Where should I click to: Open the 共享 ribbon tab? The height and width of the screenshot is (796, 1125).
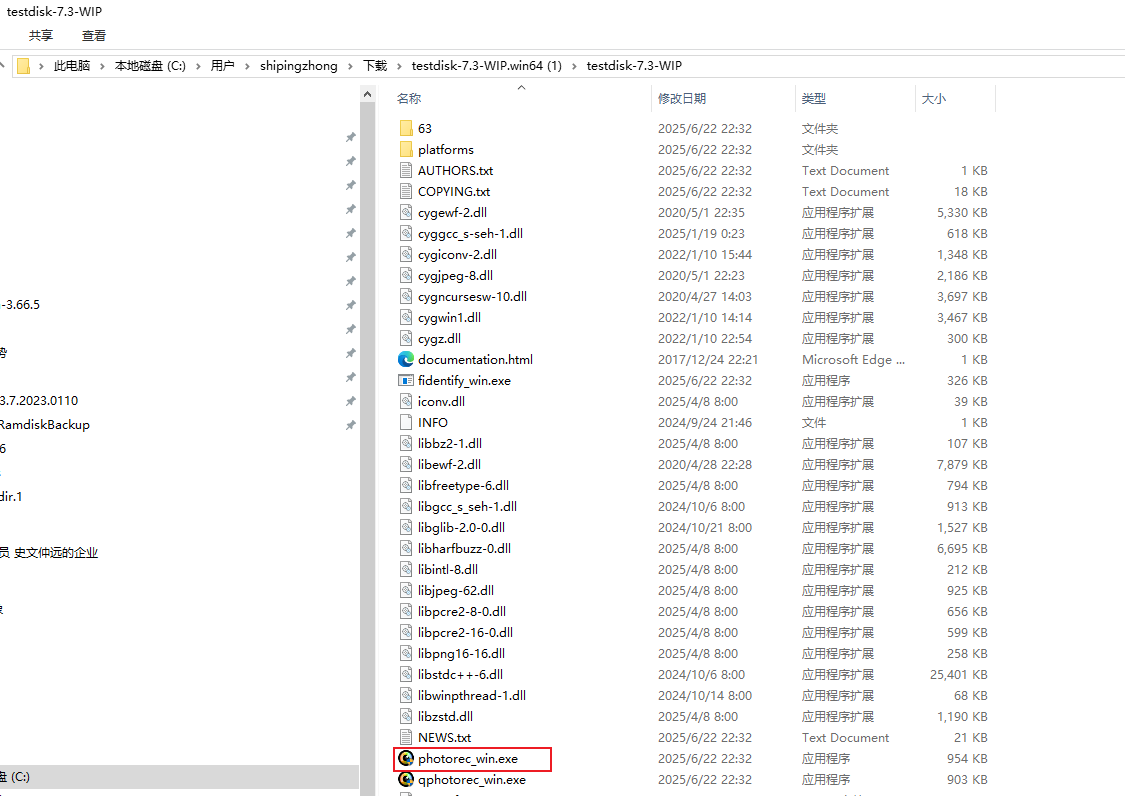coord(41,35)
